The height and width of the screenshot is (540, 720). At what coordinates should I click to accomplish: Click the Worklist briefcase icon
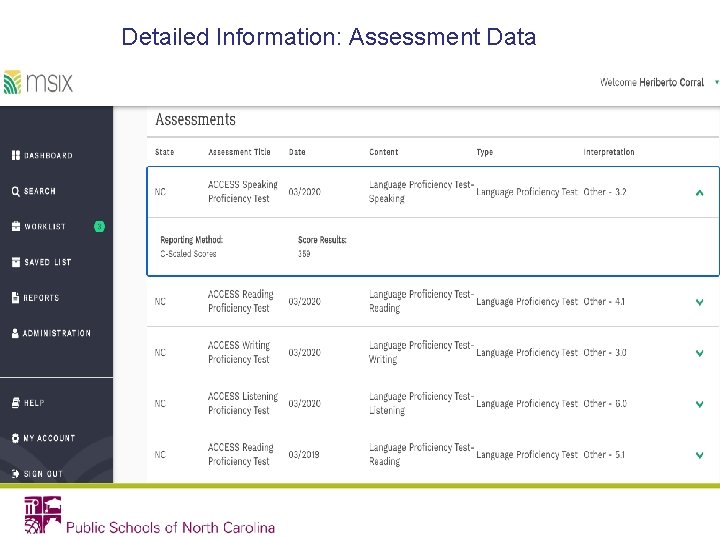[x=16, y=226]
